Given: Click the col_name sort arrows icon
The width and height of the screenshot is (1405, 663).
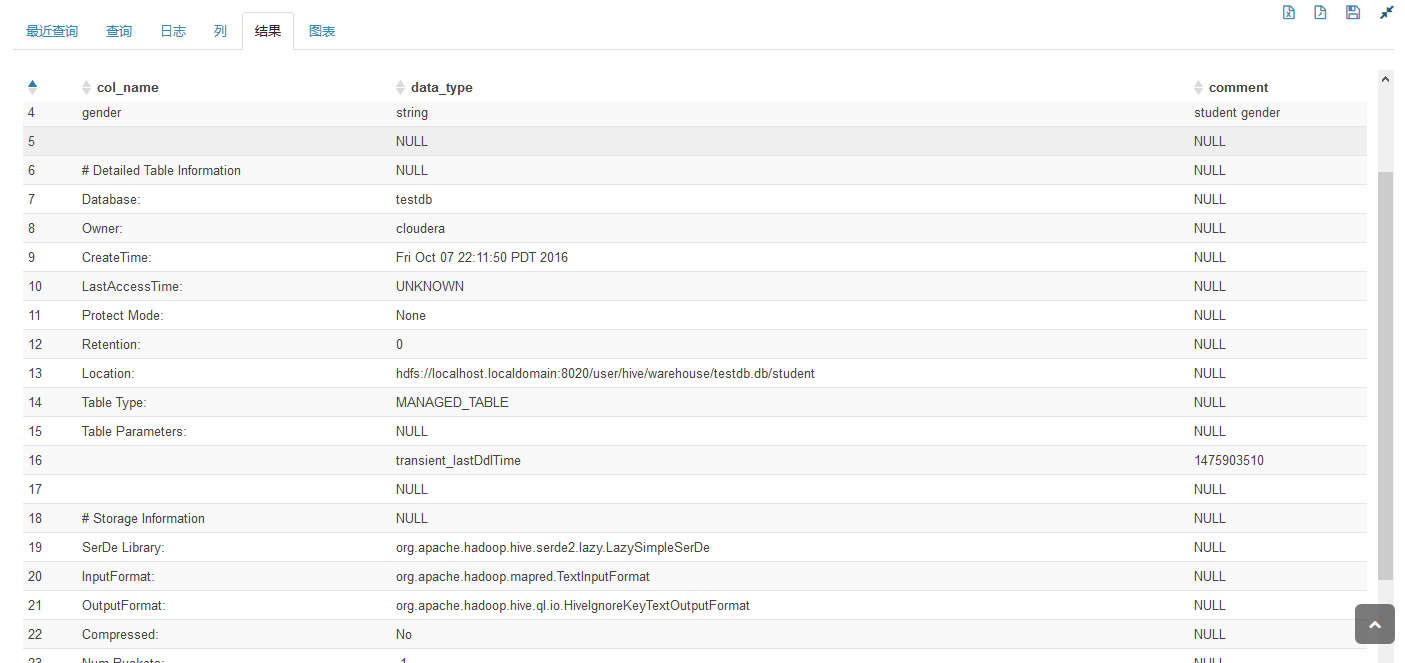Looking at the screenshot, I should [x=87, y=88].
